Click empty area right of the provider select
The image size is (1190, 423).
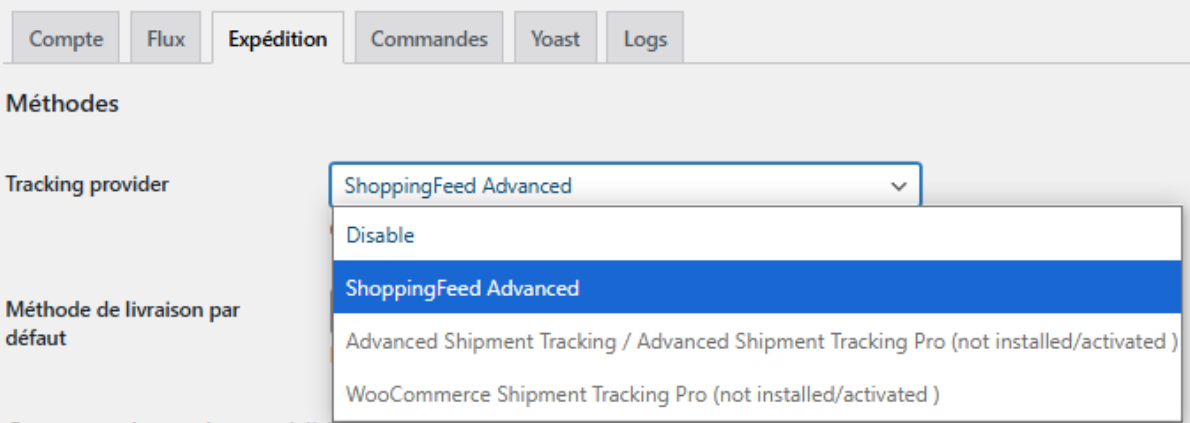(1055, 184)
